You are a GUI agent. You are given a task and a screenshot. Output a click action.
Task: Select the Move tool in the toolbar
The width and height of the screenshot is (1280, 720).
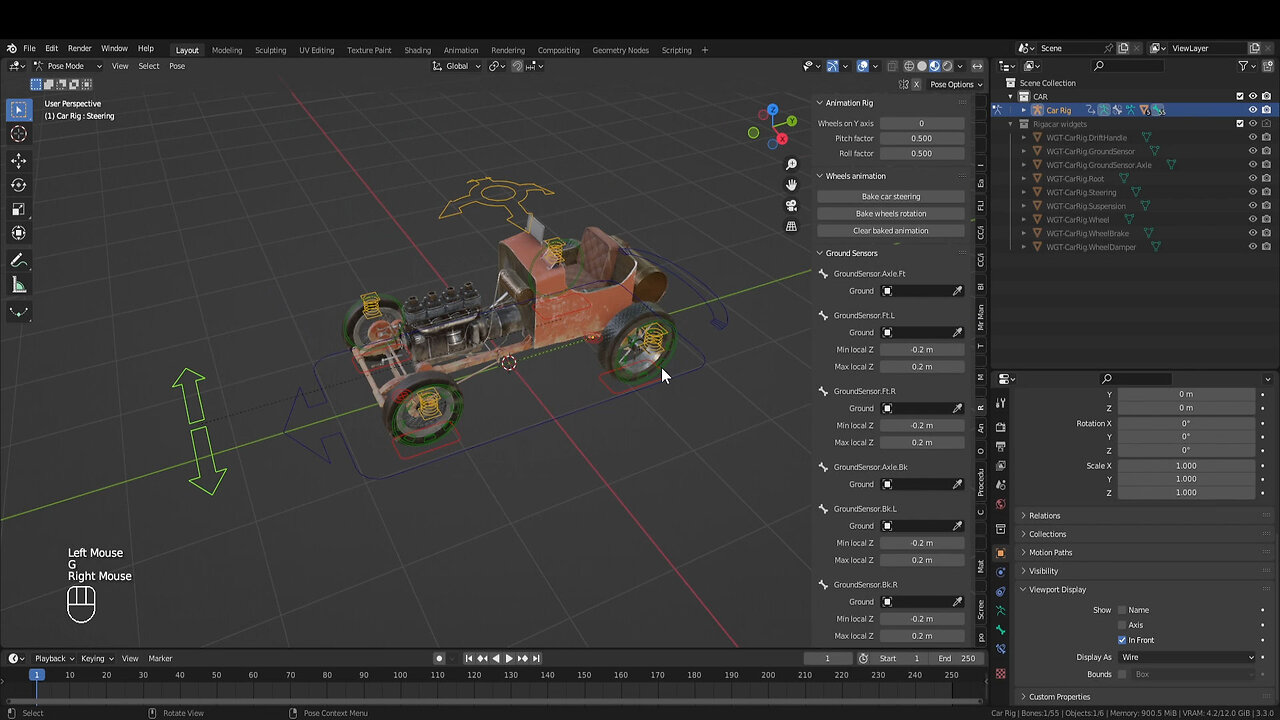[x=18, y=160]
